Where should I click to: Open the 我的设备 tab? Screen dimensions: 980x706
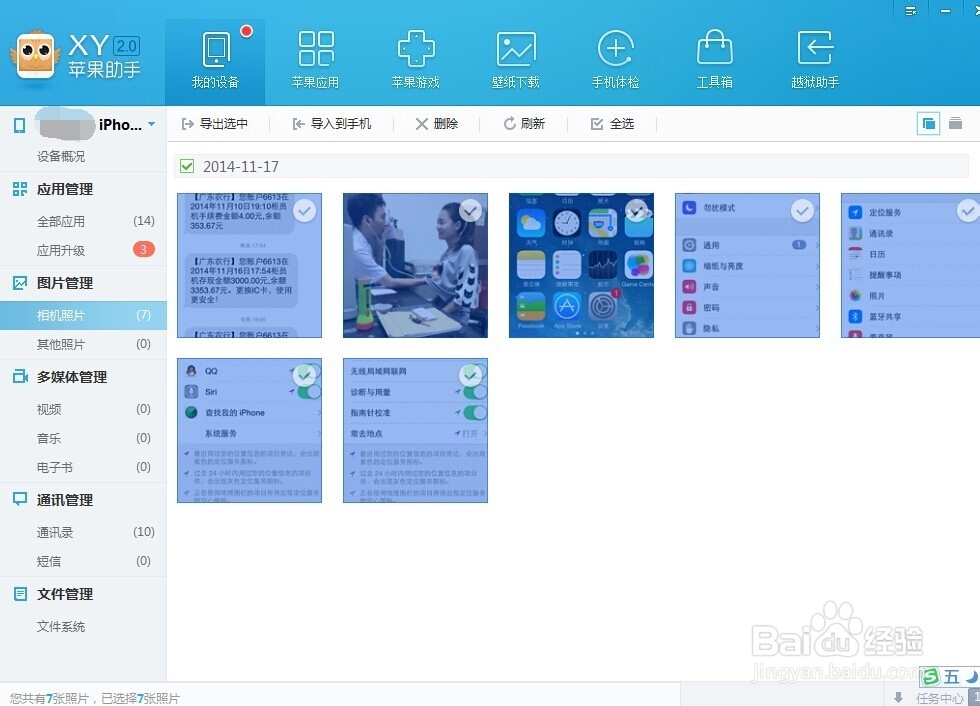215,61
